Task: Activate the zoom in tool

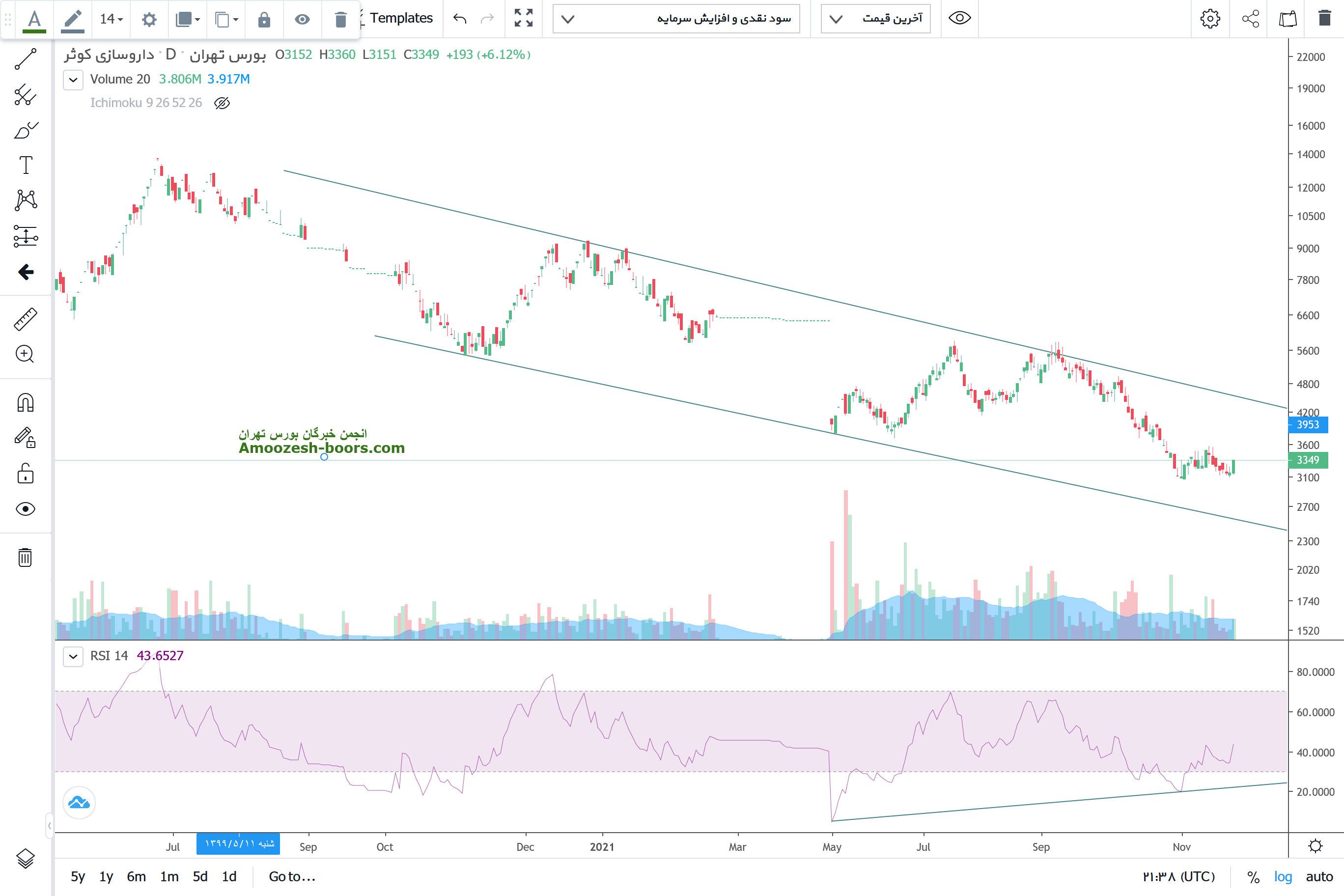Action: click(25, 354)
